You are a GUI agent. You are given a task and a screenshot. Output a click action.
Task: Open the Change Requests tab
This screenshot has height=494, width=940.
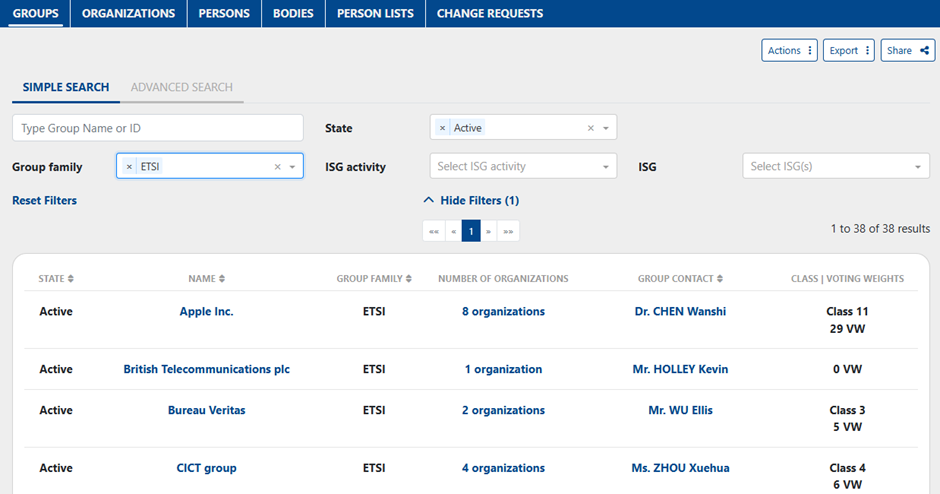coord(490,14)
